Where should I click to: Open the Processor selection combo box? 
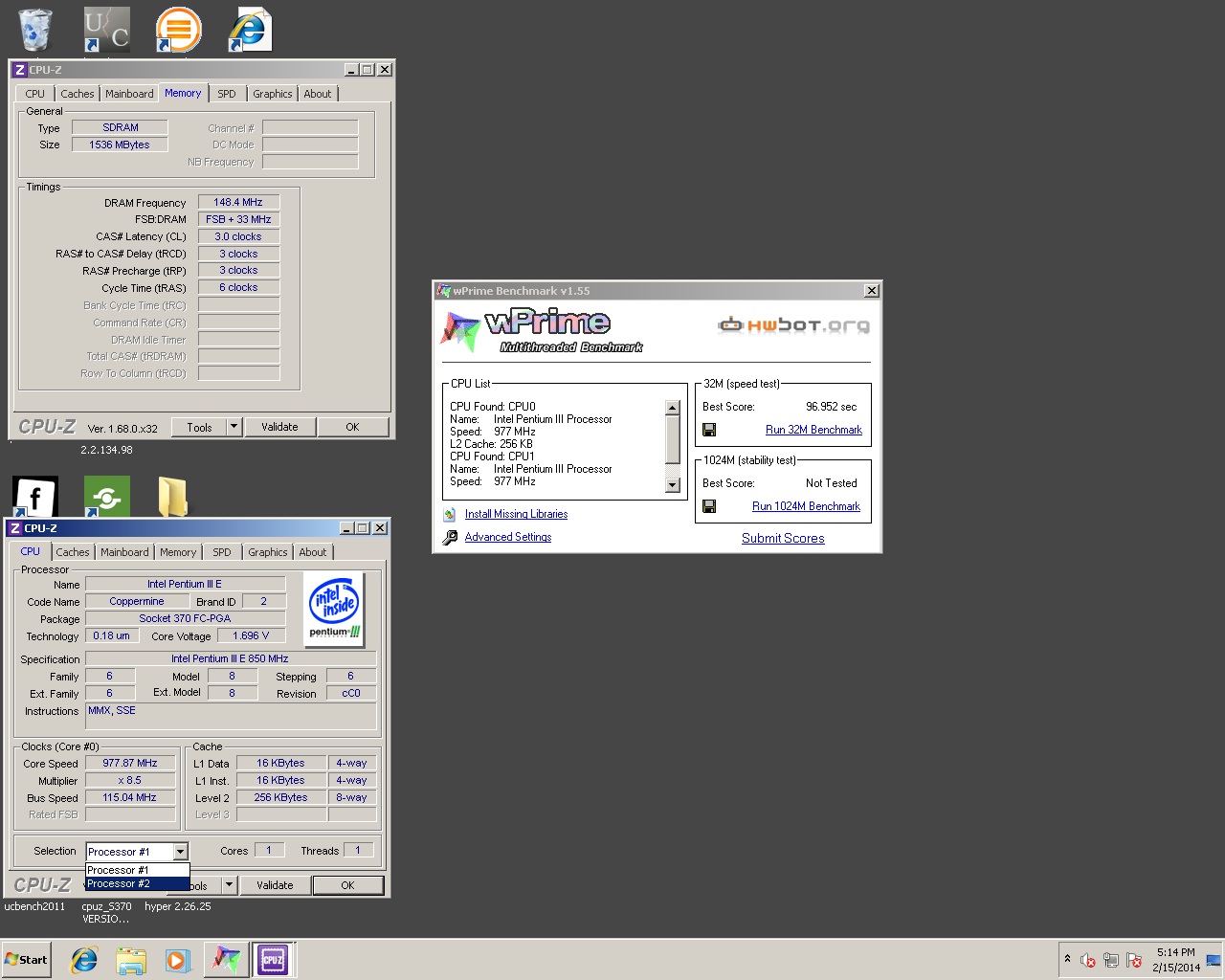tap(137, 851)
